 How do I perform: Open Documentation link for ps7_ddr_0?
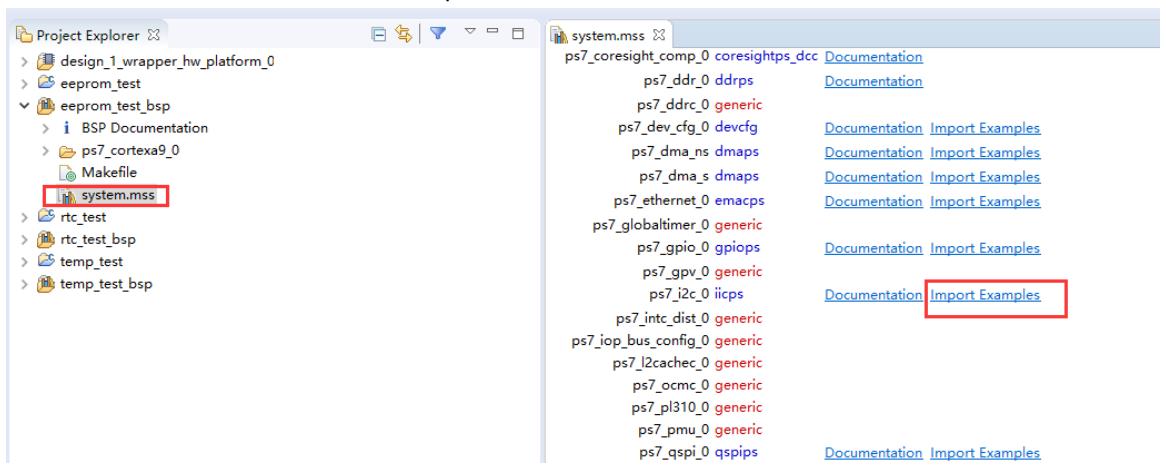[x=873, y=81]
